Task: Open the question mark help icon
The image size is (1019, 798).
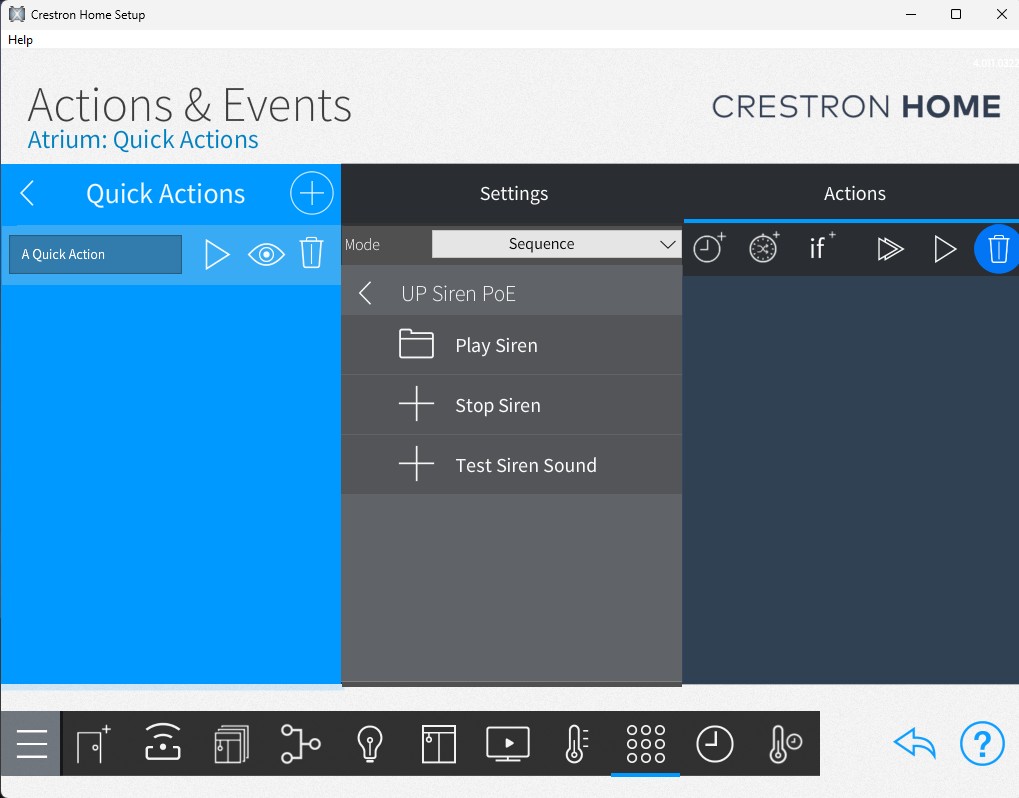Action: pos(982,743)
